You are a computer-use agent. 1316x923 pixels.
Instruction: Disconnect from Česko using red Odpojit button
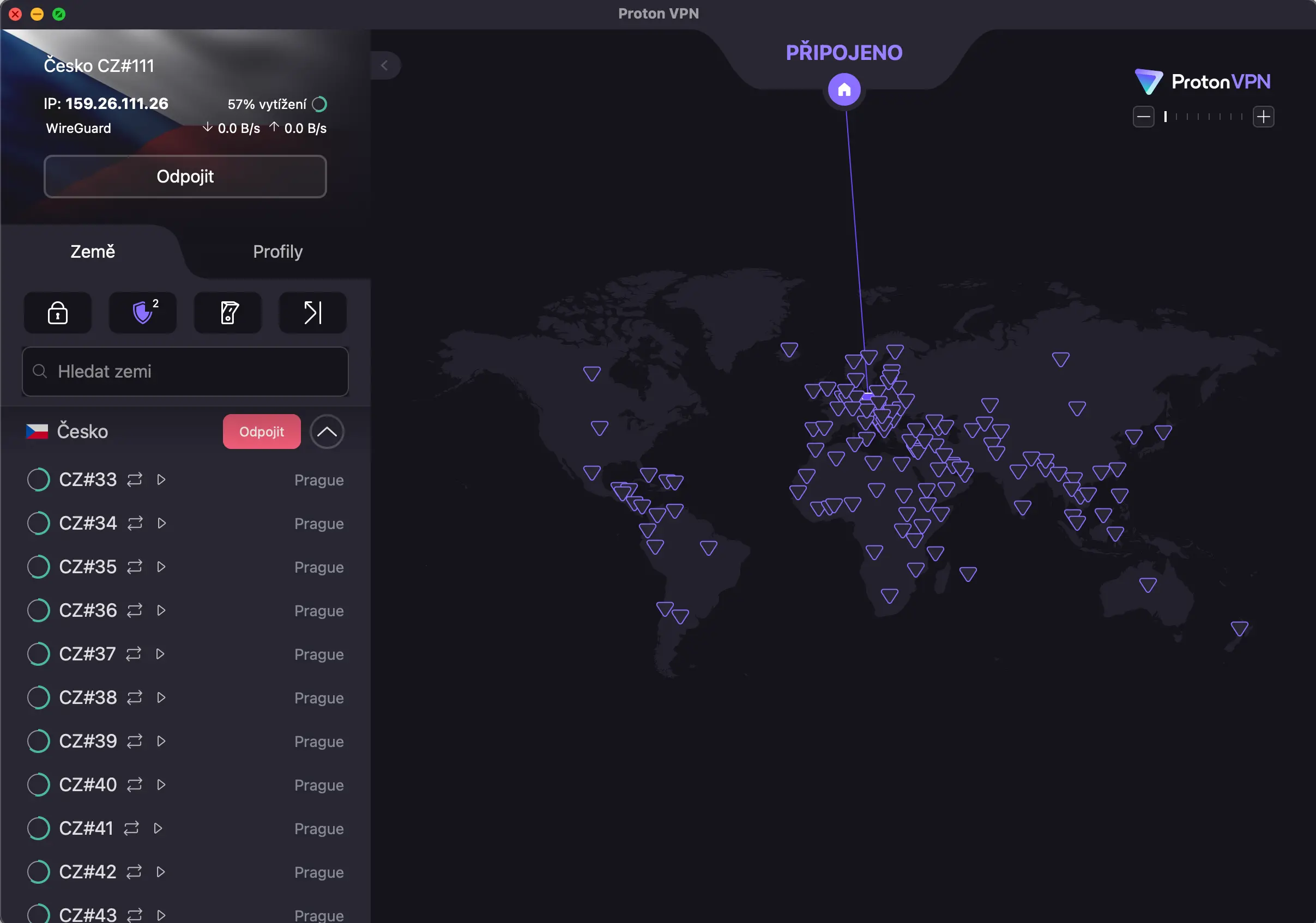261,432
